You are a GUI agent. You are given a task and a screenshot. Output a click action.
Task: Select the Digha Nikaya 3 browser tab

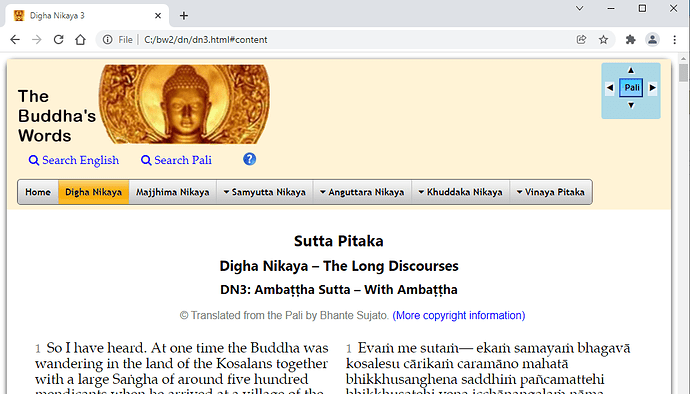(x=87, y=16)
